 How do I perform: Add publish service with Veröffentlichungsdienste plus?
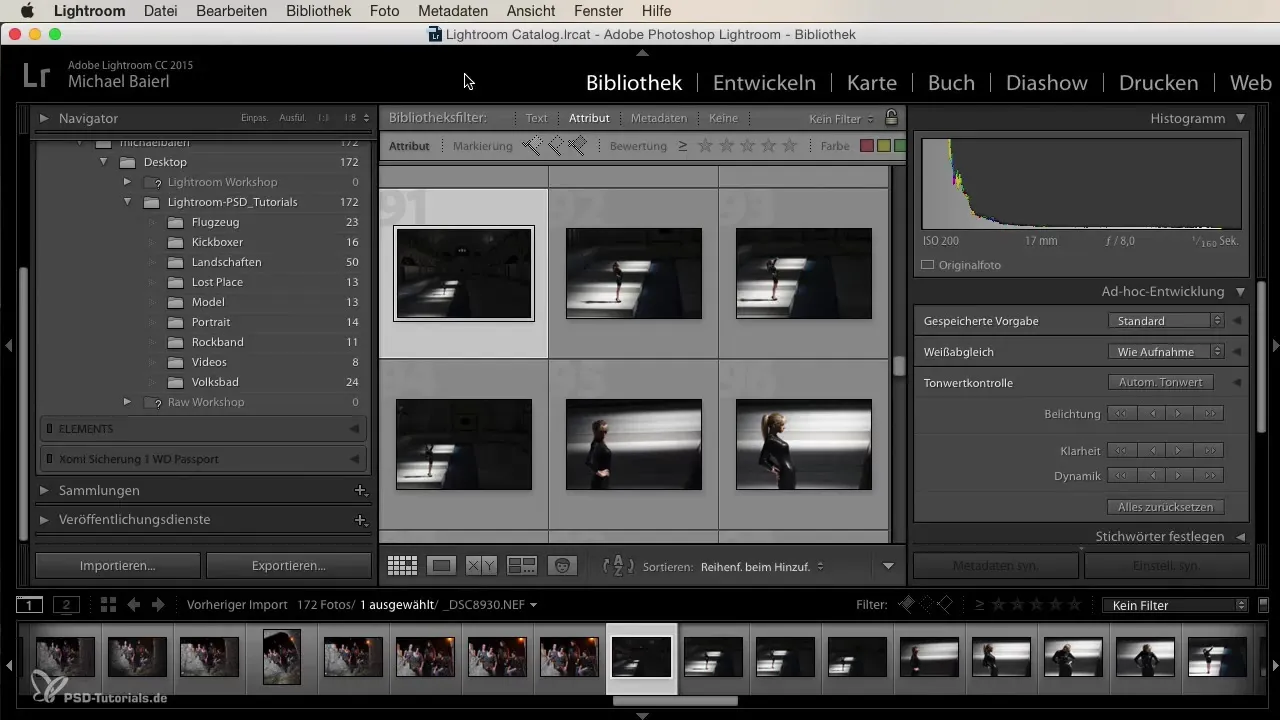(x=360, y=520)
